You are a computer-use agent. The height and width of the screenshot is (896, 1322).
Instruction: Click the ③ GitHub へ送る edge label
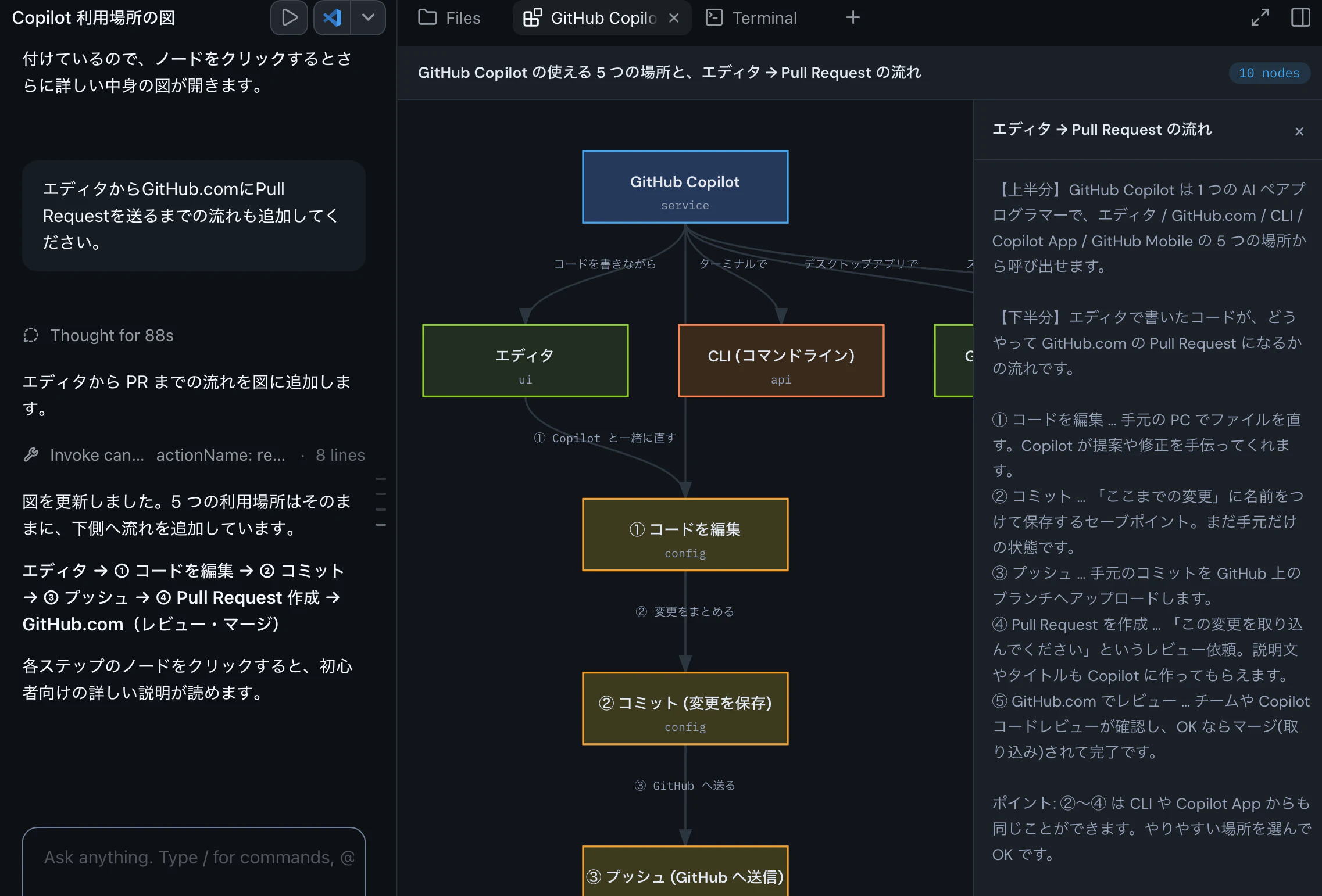685,785
